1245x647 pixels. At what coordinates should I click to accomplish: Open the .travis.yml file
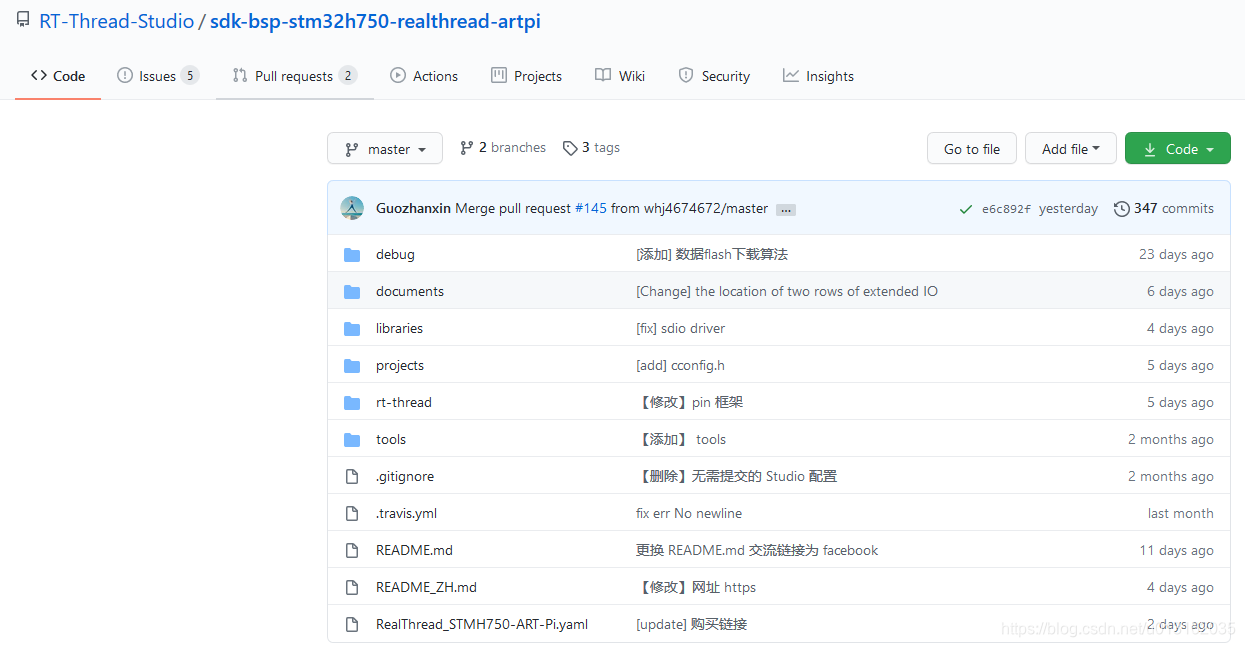point(406,514)
